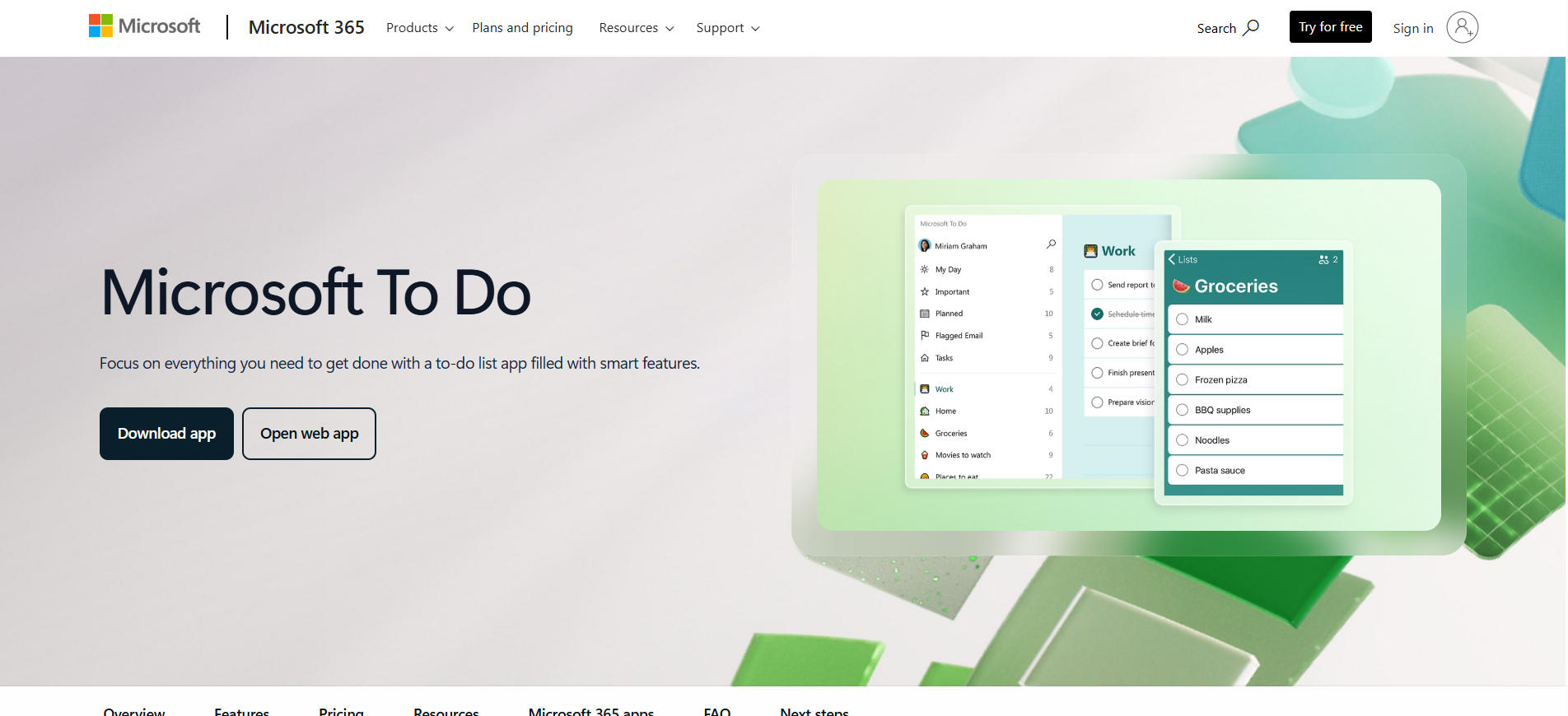
Task: Check off Frozen pizza in Groceries
Action: click(x=1182, y=379)
